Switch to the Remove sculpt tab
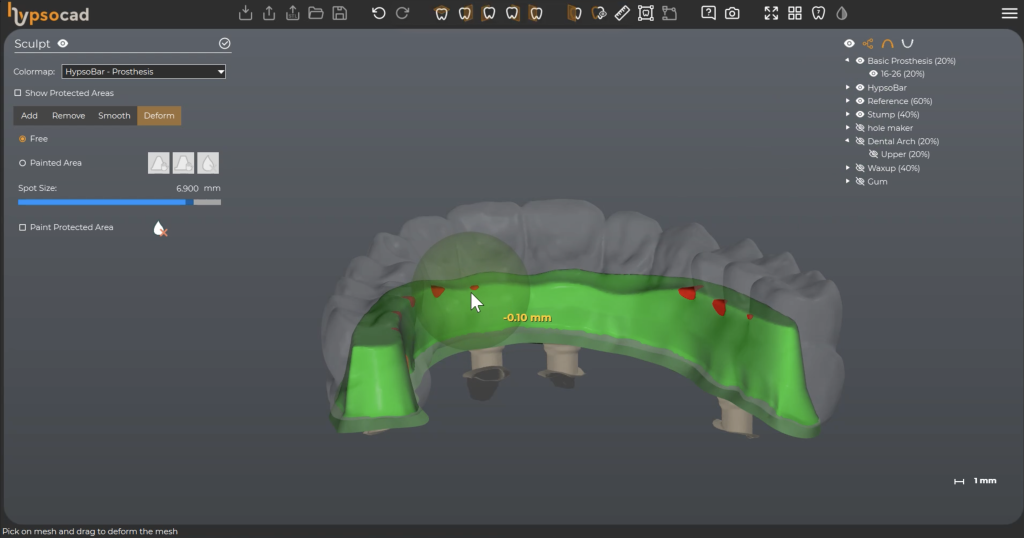 [68, 116]
